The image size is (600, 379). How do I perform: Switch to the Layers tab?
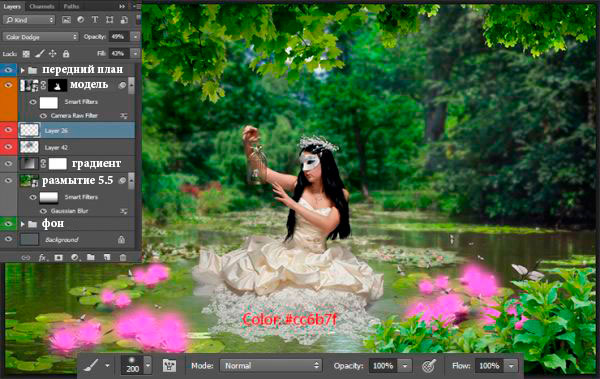pos(12,7)
